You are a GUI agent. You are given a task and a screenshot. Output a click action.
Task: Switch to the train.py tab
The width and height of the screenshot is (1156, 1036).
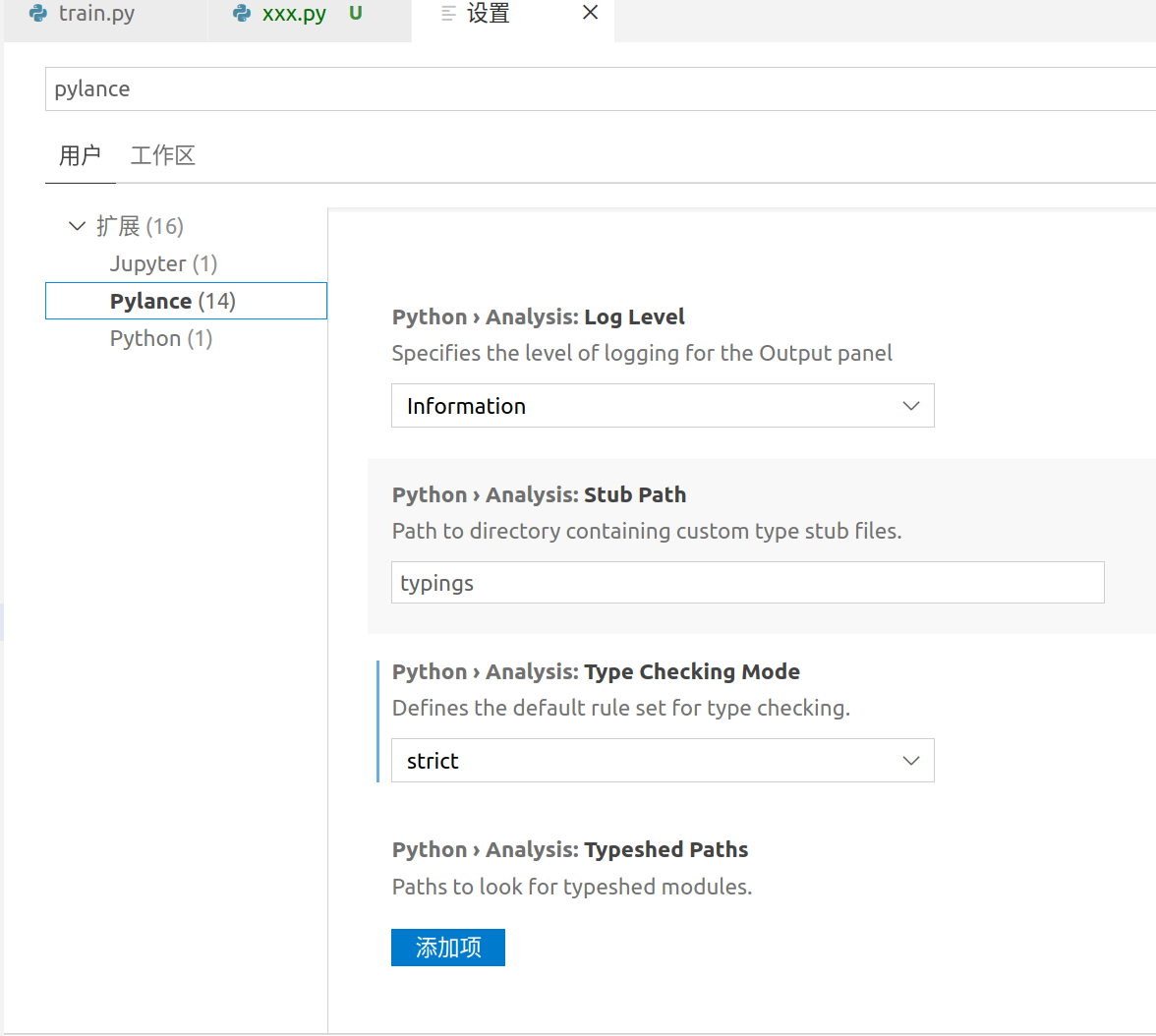click(x=96, y=15)
